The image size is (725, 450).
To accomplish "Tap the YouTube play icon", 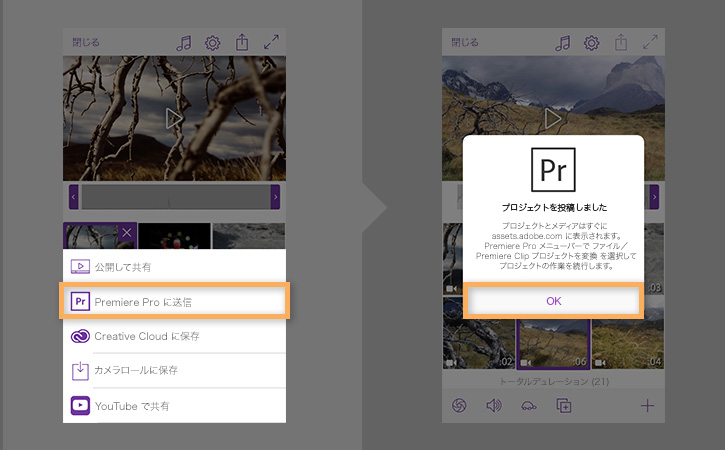I will coord(80,406).
